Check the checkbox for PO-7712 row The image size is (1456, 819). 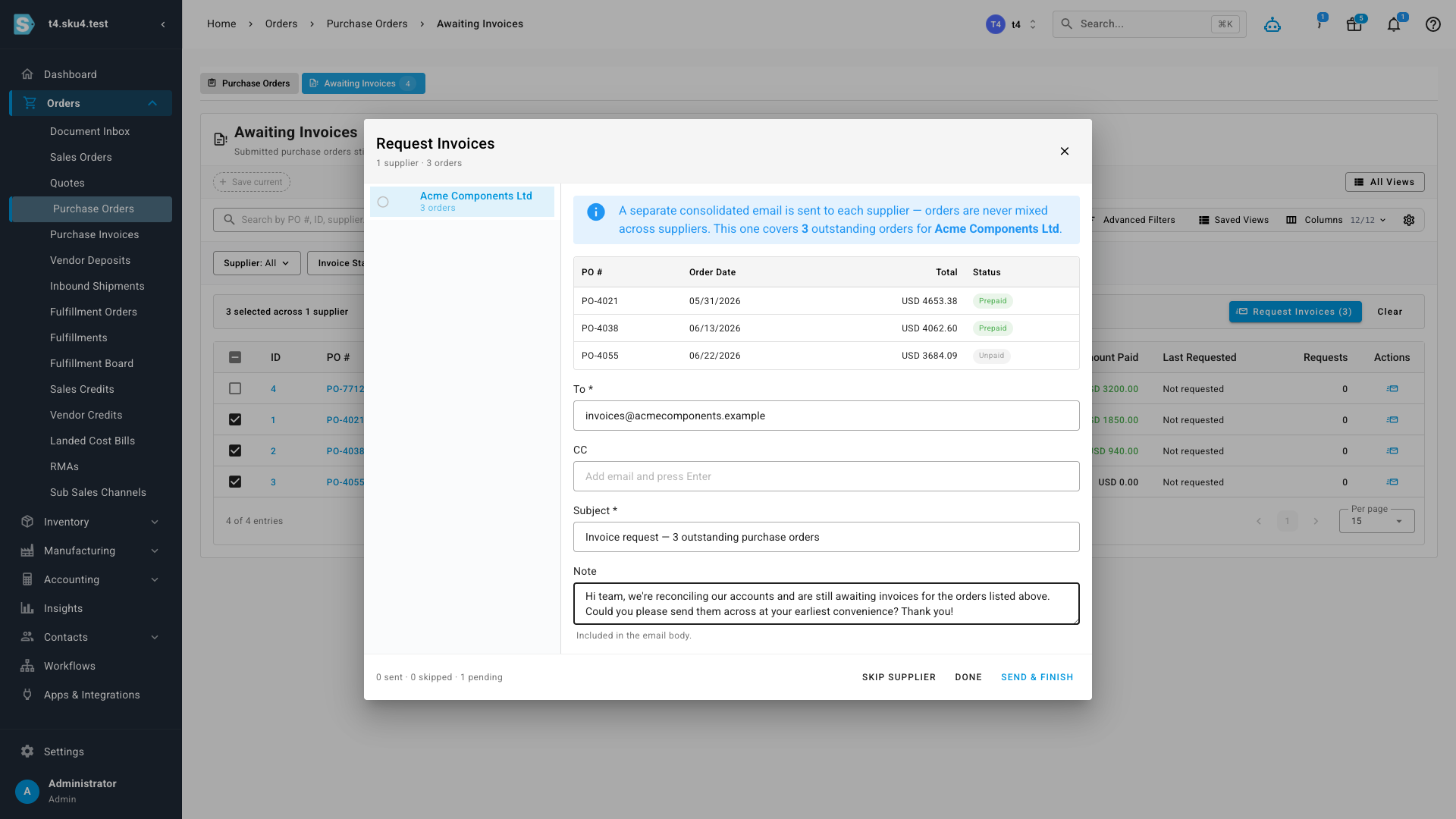pyautogui.click(x=235, y=388)
